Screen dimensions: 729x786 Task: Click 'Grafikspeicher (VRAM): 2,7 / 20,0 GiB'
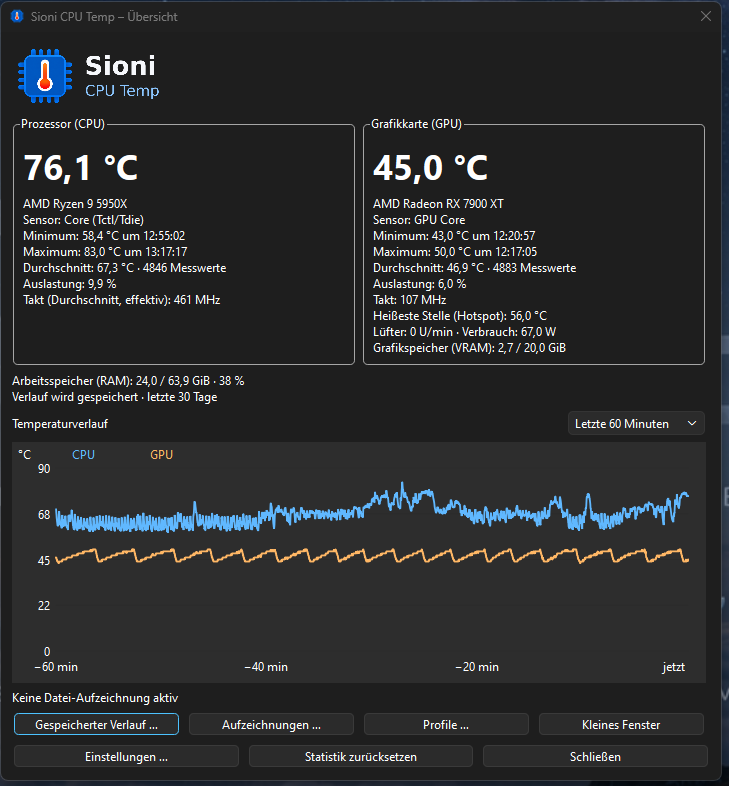[x=469, y=348]
